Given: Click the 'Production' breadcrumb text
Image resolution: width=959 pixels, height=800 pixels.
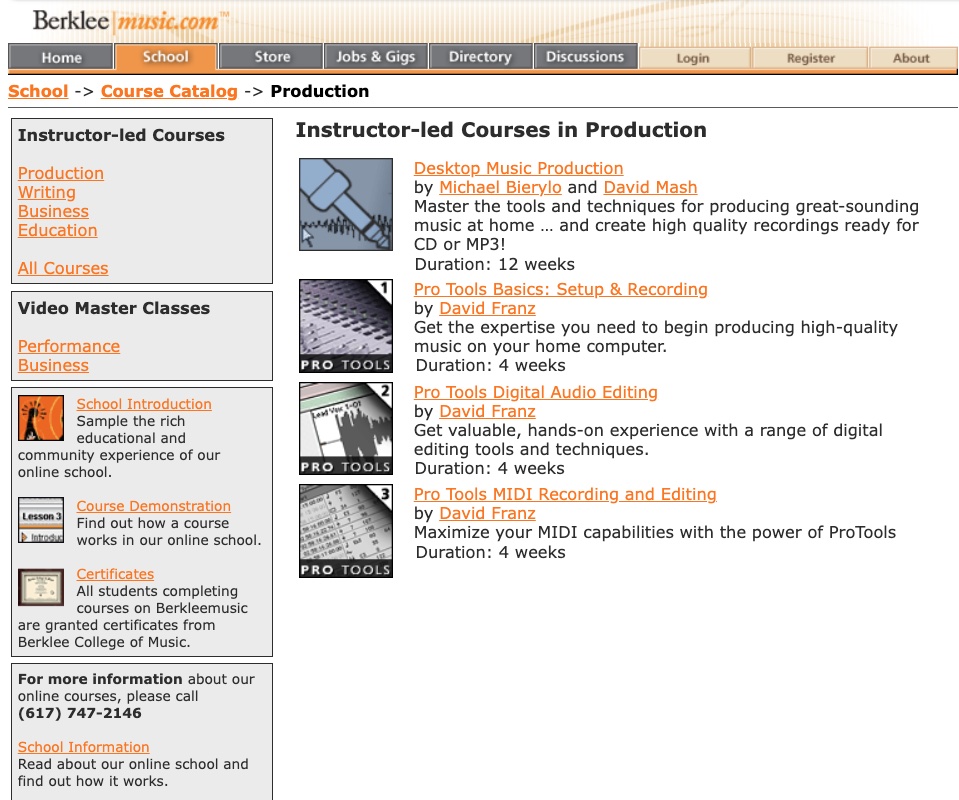Looking at the screenshot, I should tap(320, 91).
